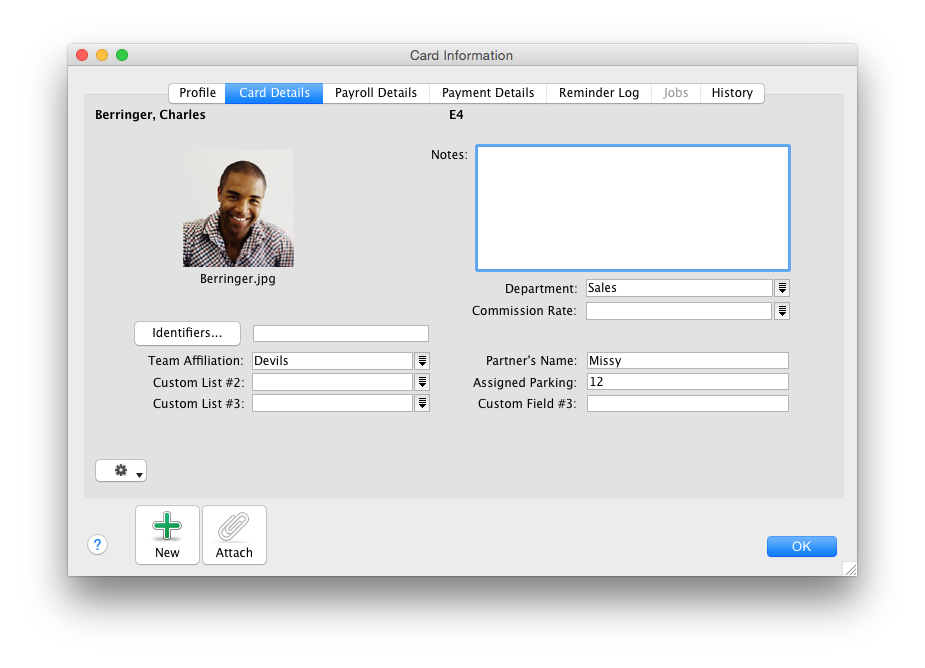The width and height of the screenshot is (925, 668).
Task: View the History tab
Action: point(732,93)
